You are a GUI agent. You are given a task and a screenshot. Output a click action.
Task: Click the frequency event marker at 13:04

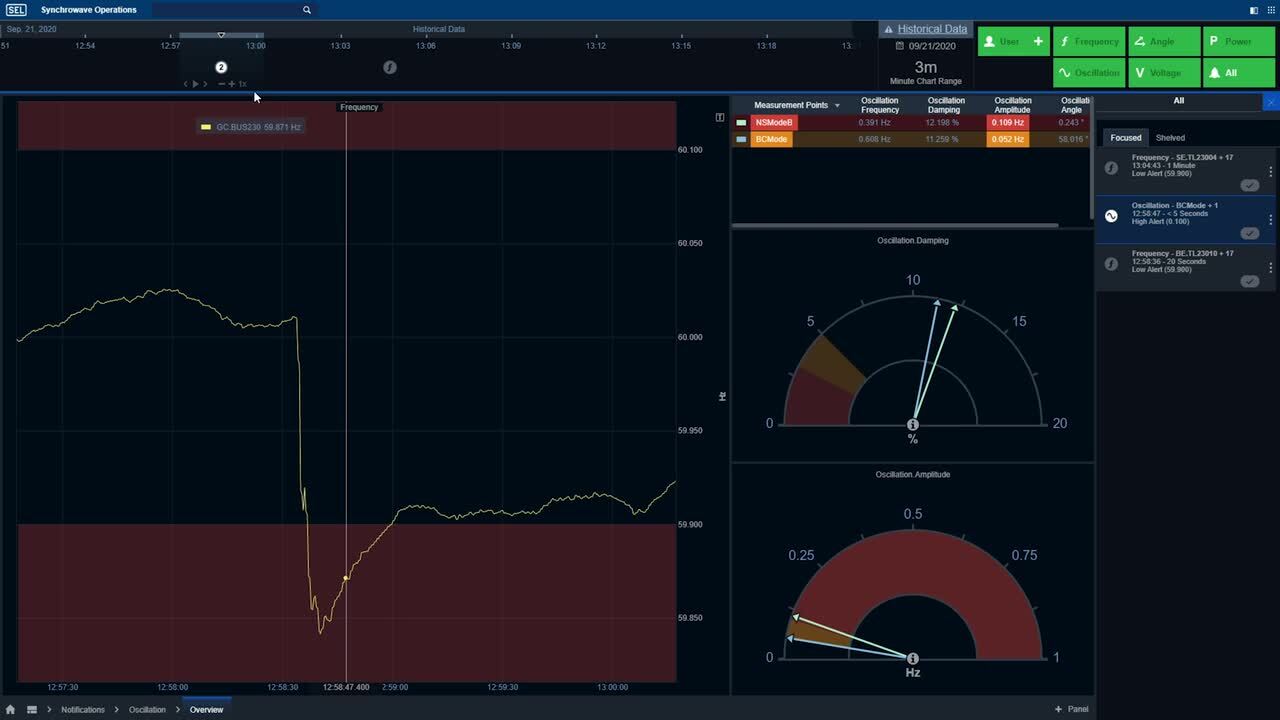390,67
